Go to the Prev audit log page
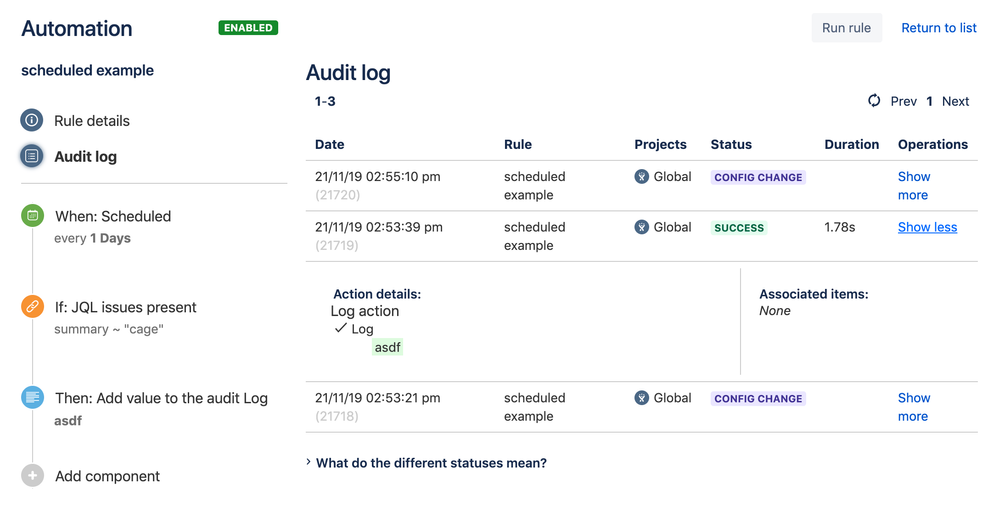 [x=903, y=101]
